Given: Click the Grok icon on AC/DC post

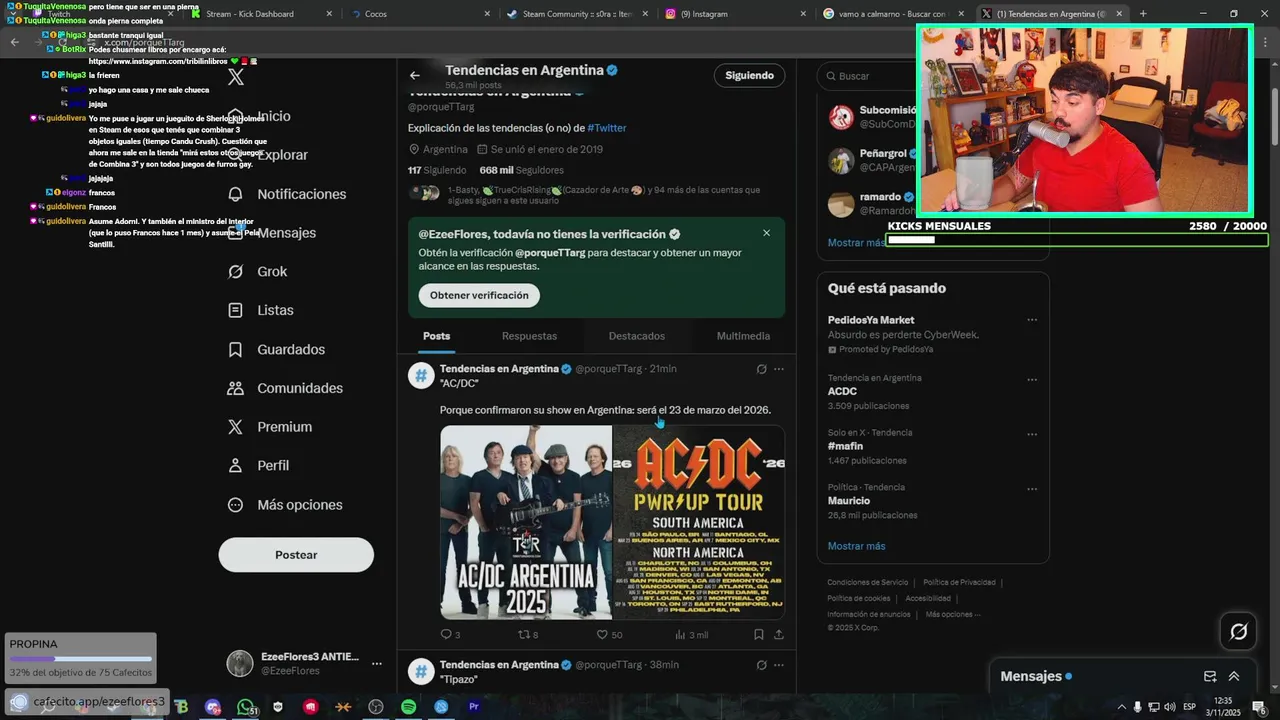Looking at the screenshot, I should 761,369.
